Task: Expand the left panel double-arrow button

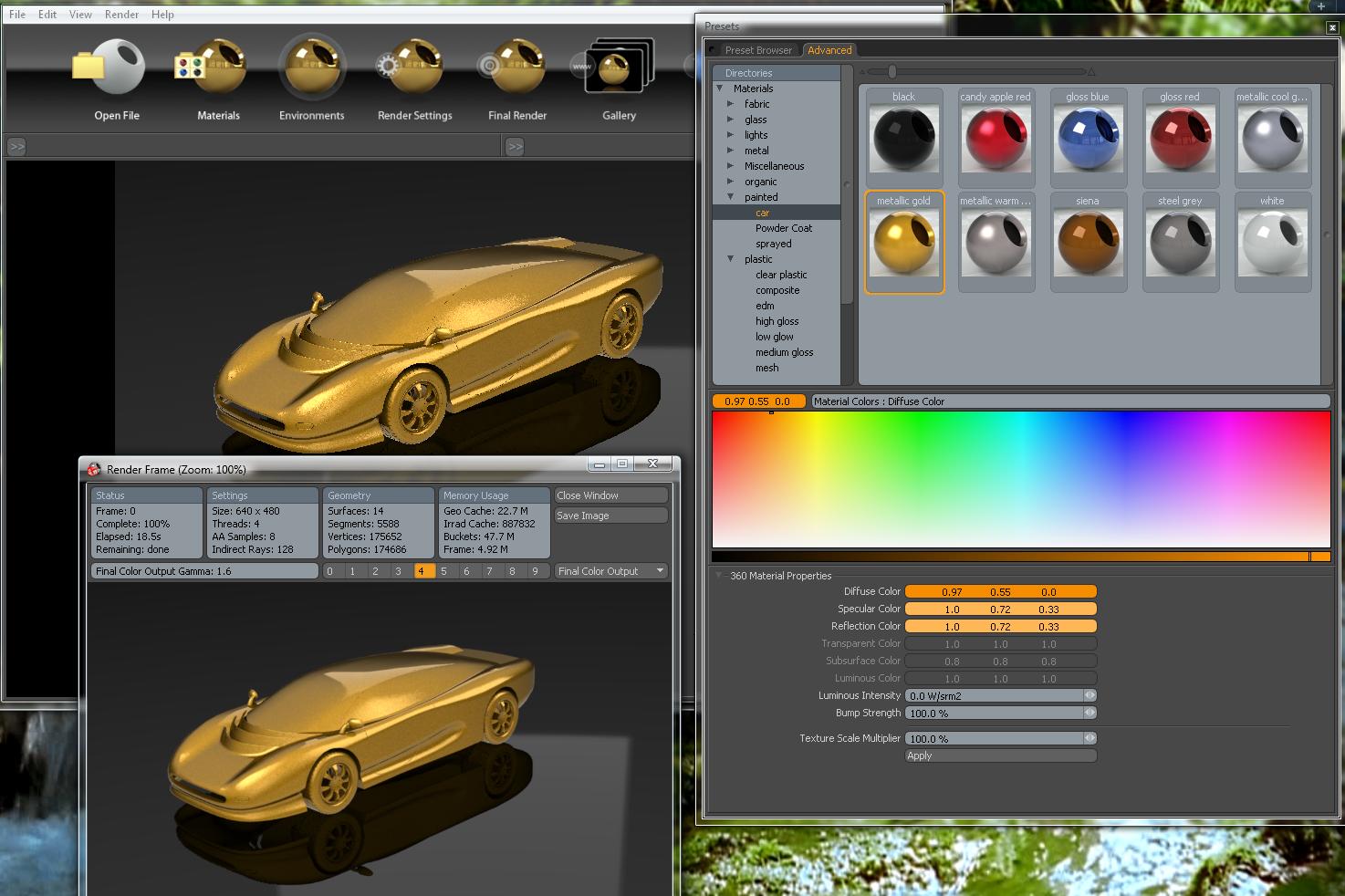Action: pos(16,146)
